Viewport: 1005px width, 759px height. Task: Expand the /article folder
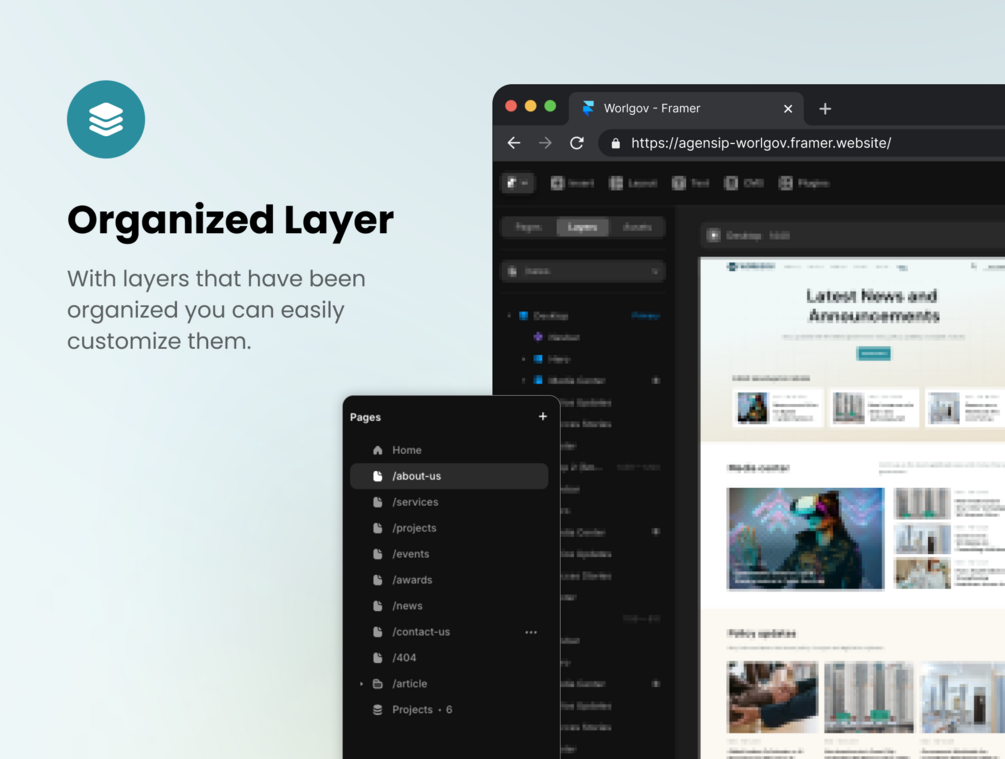[361, 684]
